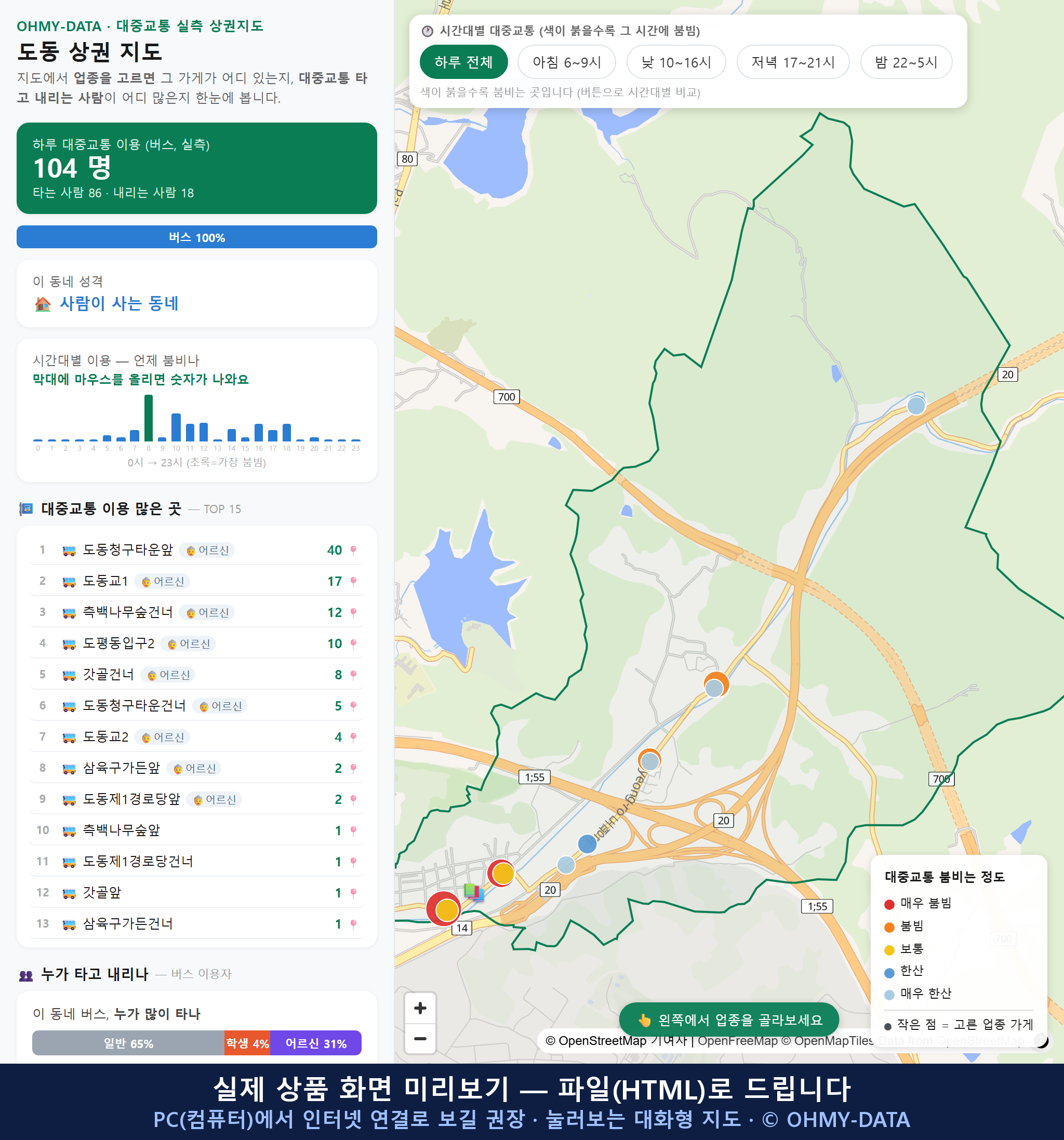Switch to the 낮 10~16시 time filter
This screenshot has width=1064, height=1140.
point(676,62)
